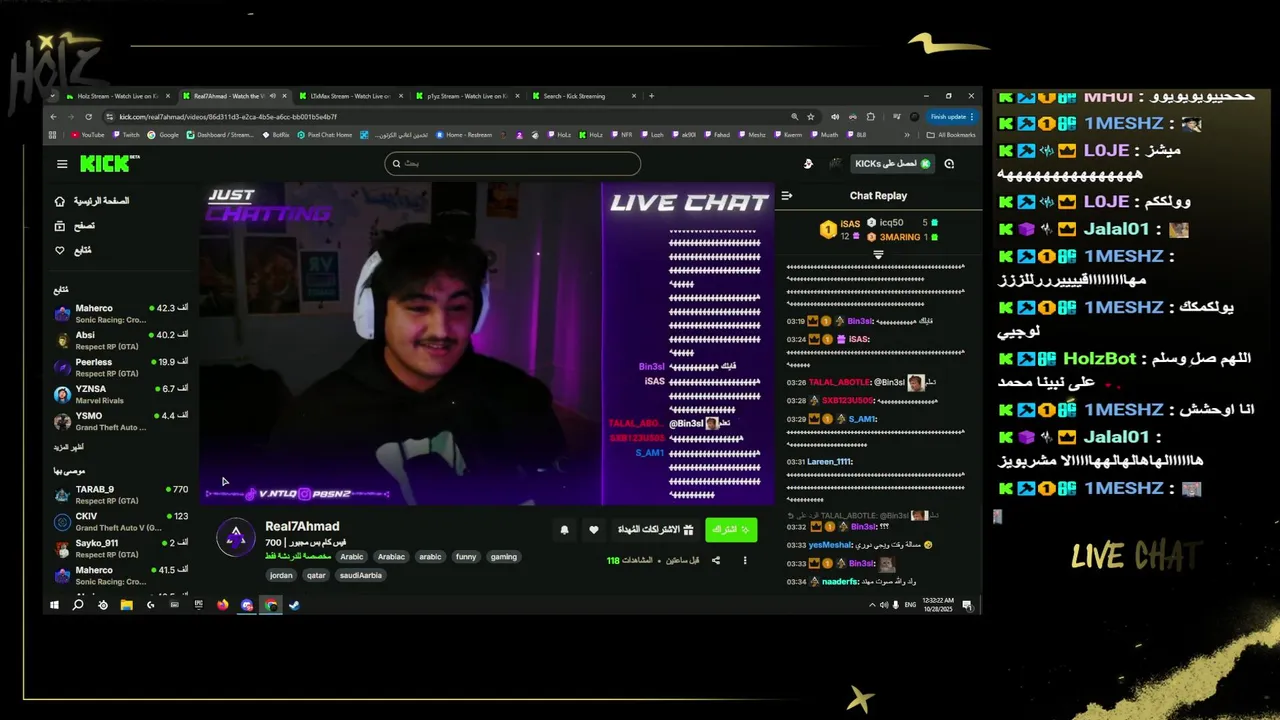1280x720 pixels.
Task: Open File Explorer from taskbar
Action: coord(127,605)
